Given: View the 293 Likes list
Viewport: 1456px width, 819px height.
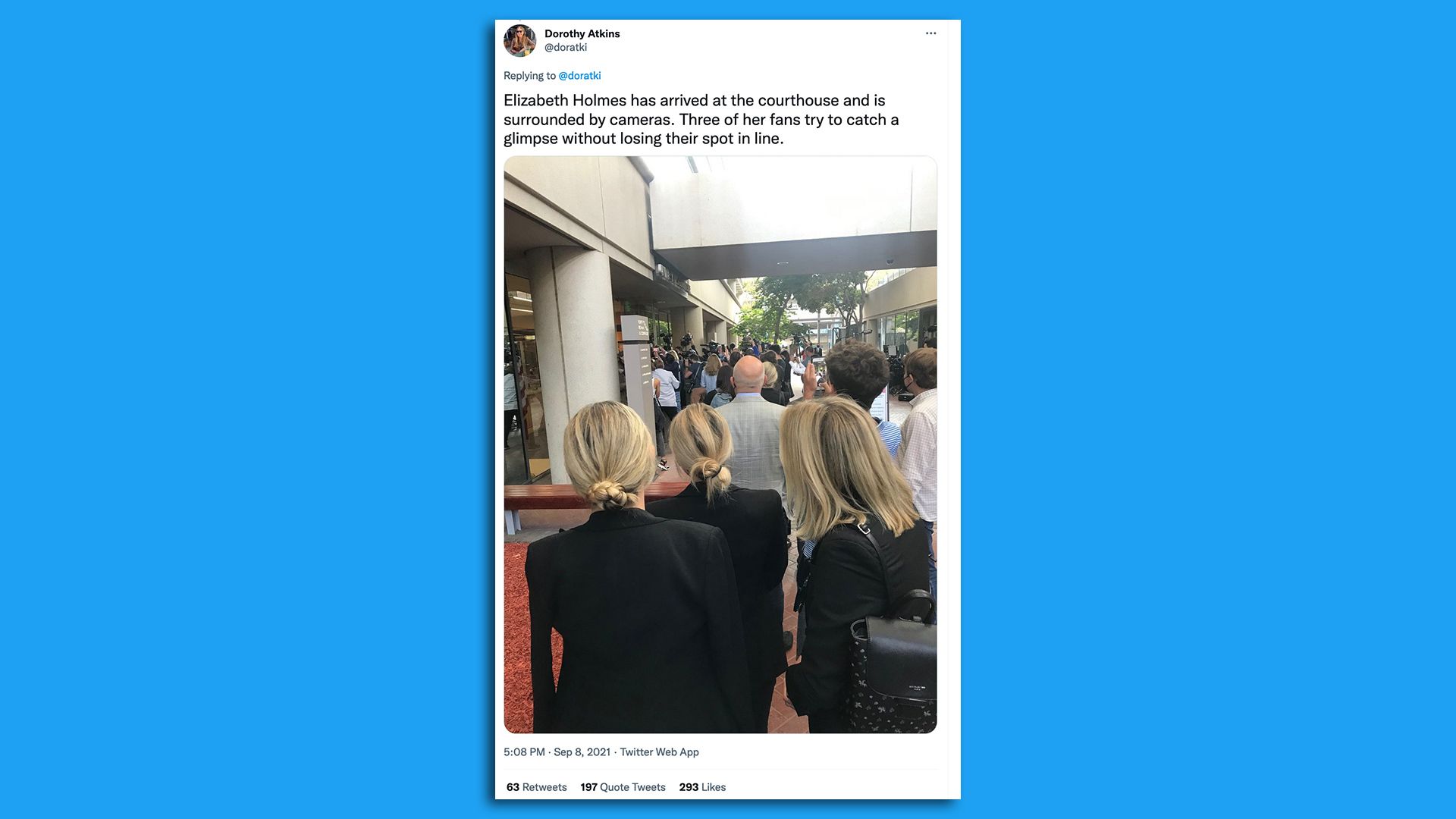Looking at the screenshot, I should (702, 787).
